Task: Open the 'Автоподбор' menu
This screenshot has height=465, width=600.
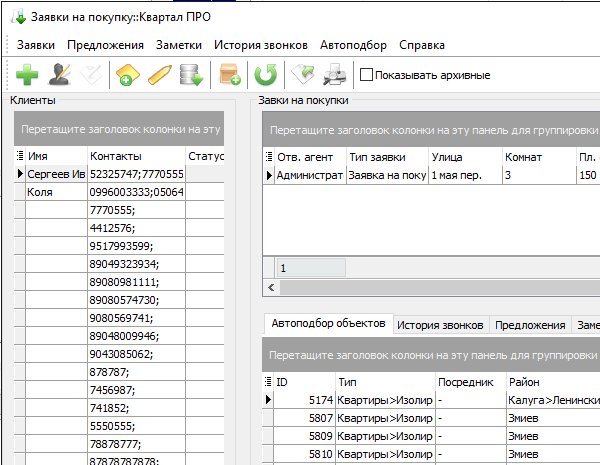Action: pos(352,45)
